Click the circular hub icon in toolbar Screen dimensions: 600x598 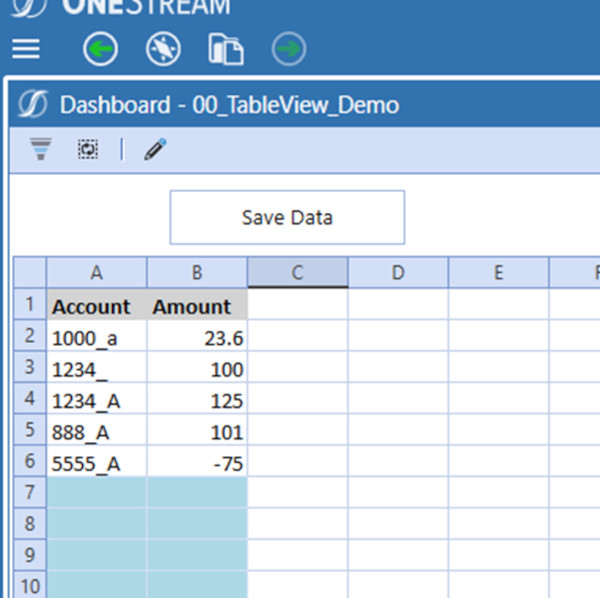click(x=163, y=49)
